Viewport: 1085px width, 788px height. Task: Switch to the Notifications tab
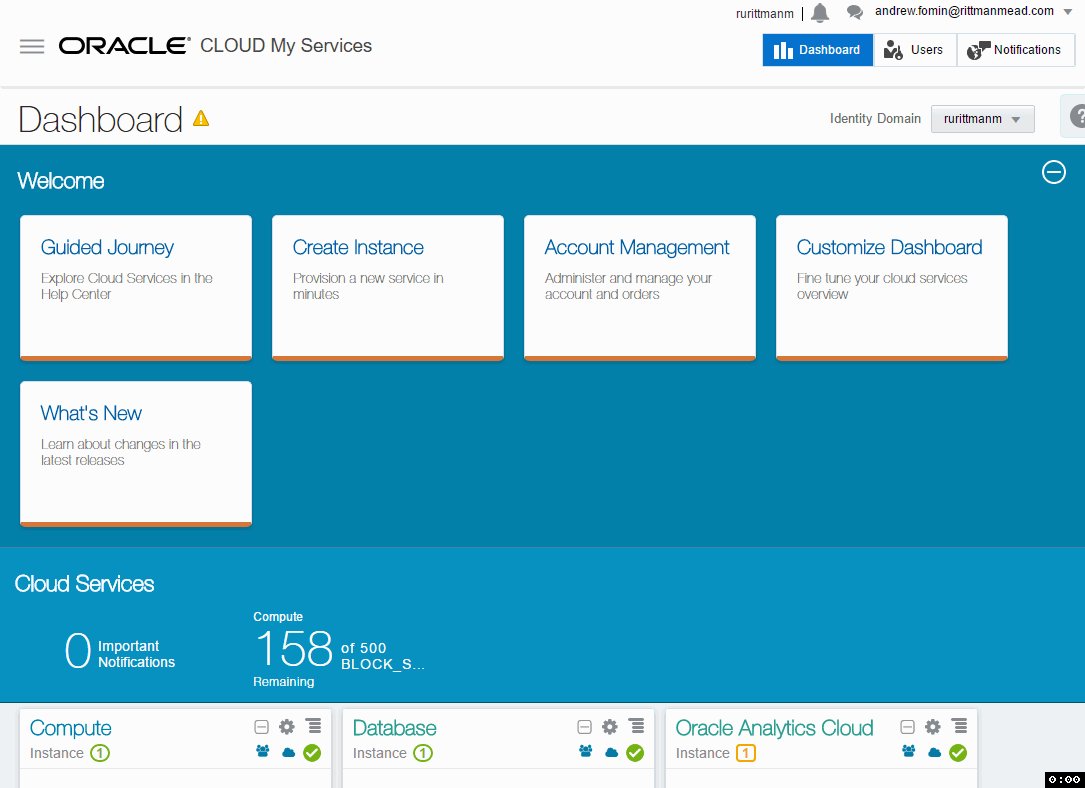point(1015,50)
